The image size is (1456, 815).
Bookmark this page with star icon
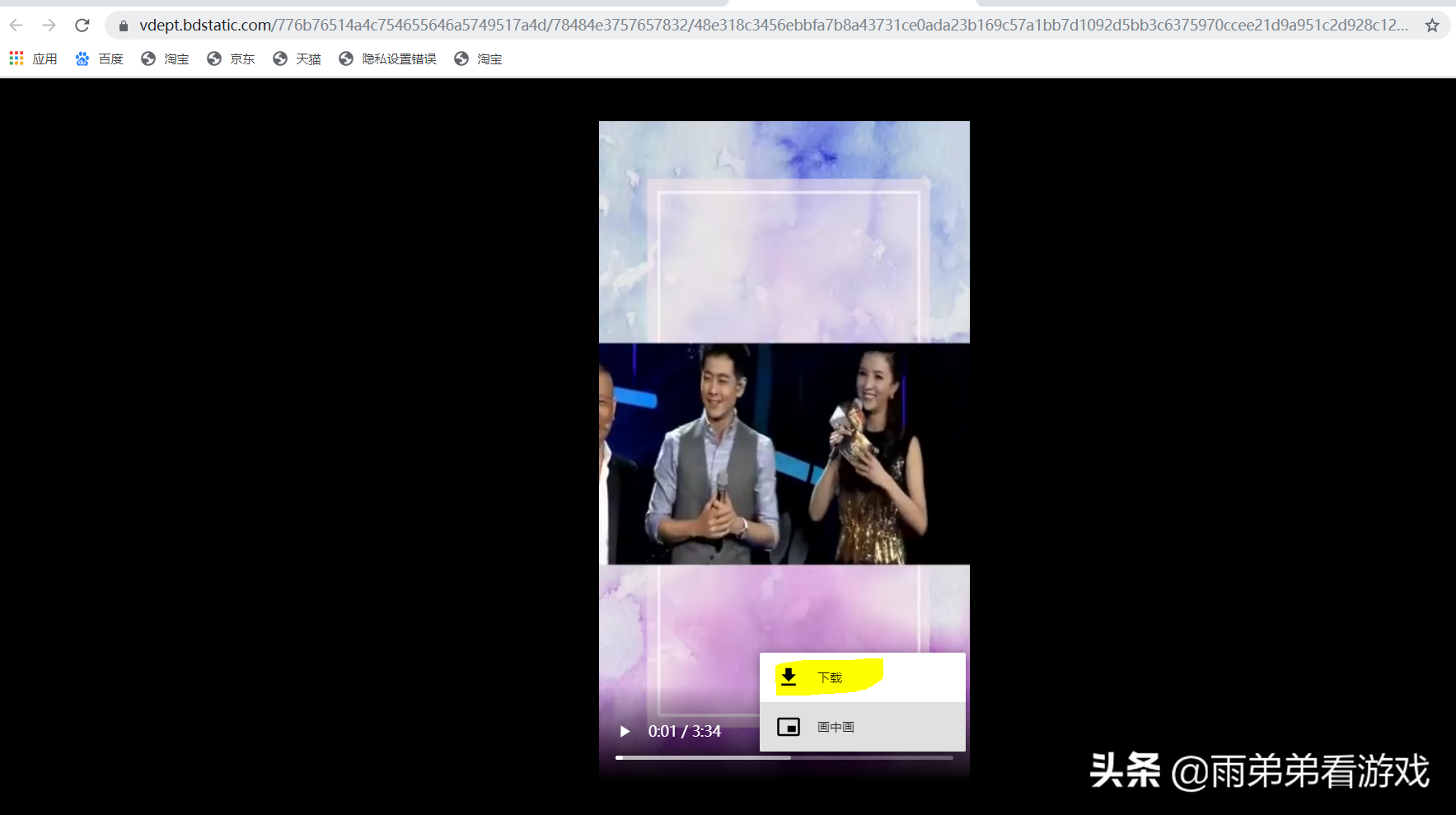coord(1432,26)
